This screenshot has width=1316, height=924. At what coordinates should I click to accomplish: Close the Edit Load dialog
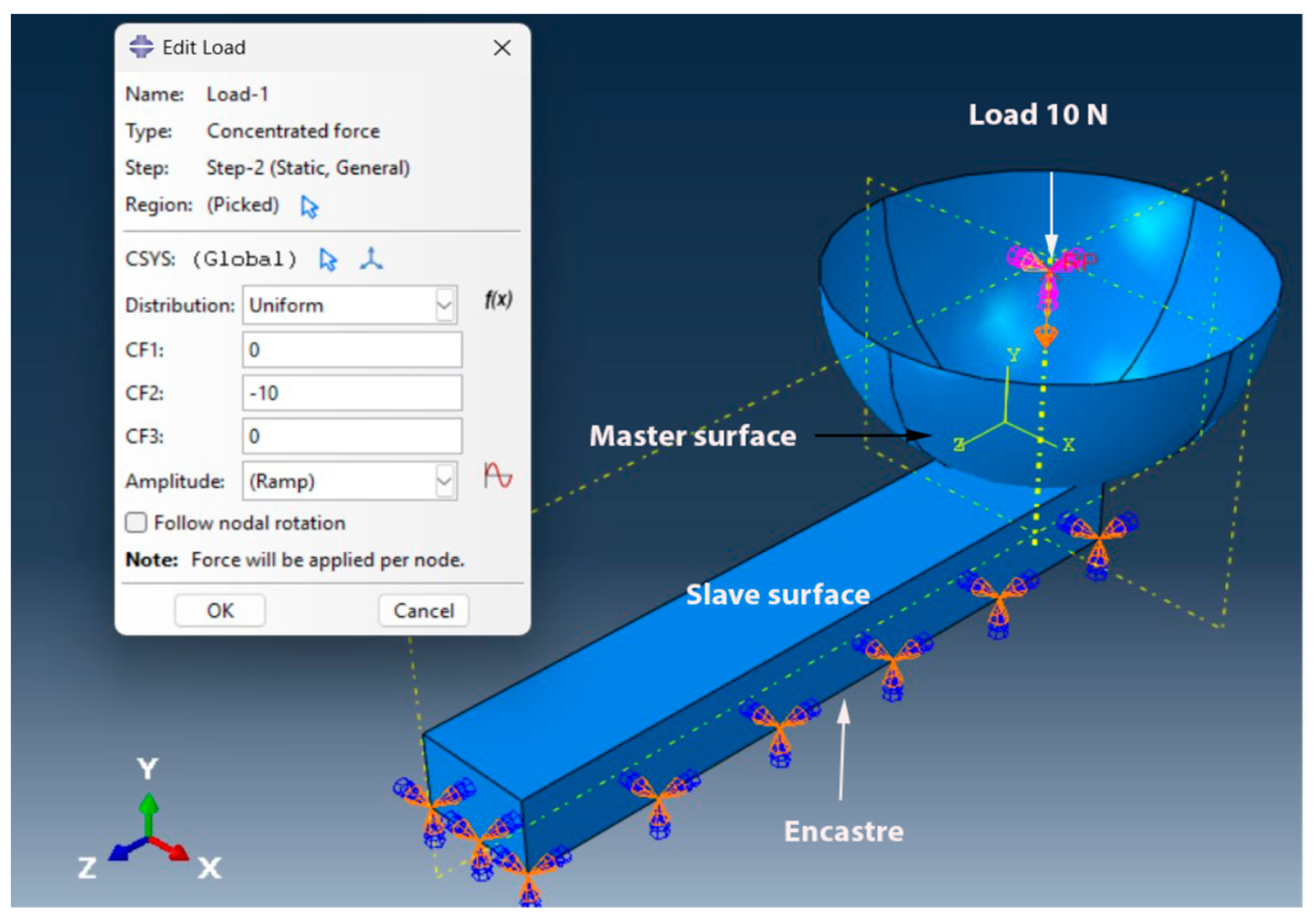click(502, 48)
